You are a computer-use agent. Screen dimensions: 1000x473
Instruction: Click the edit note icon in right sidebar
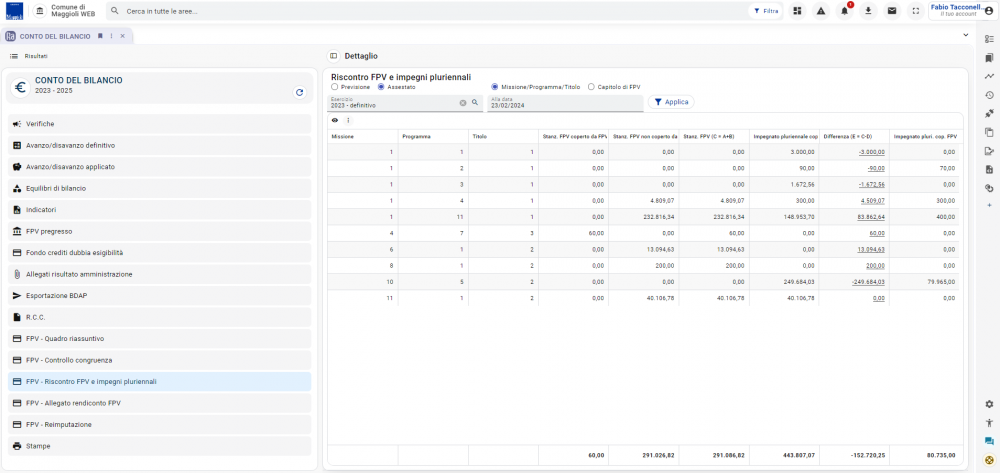pyautogui.click(x=989, y=151)
